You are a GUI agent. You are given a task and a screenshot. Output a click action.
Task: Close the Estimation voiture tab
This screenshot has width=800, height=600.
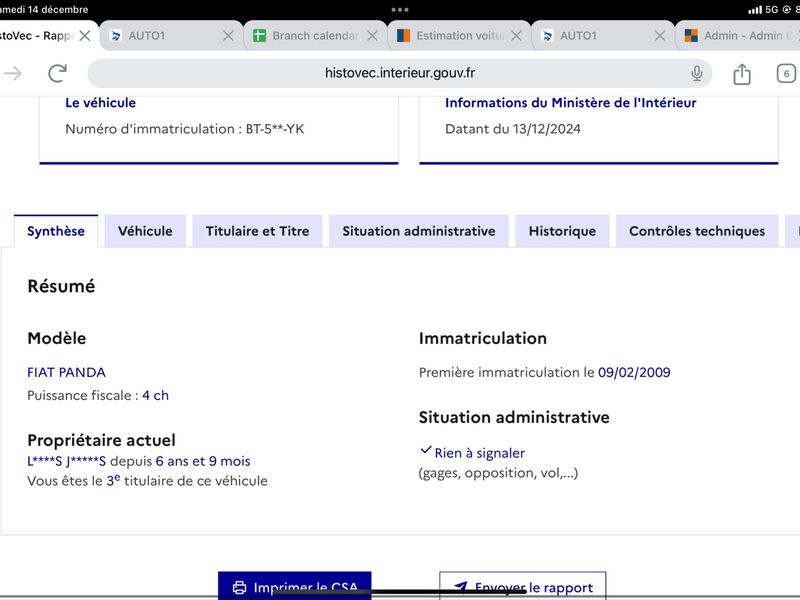516,36
